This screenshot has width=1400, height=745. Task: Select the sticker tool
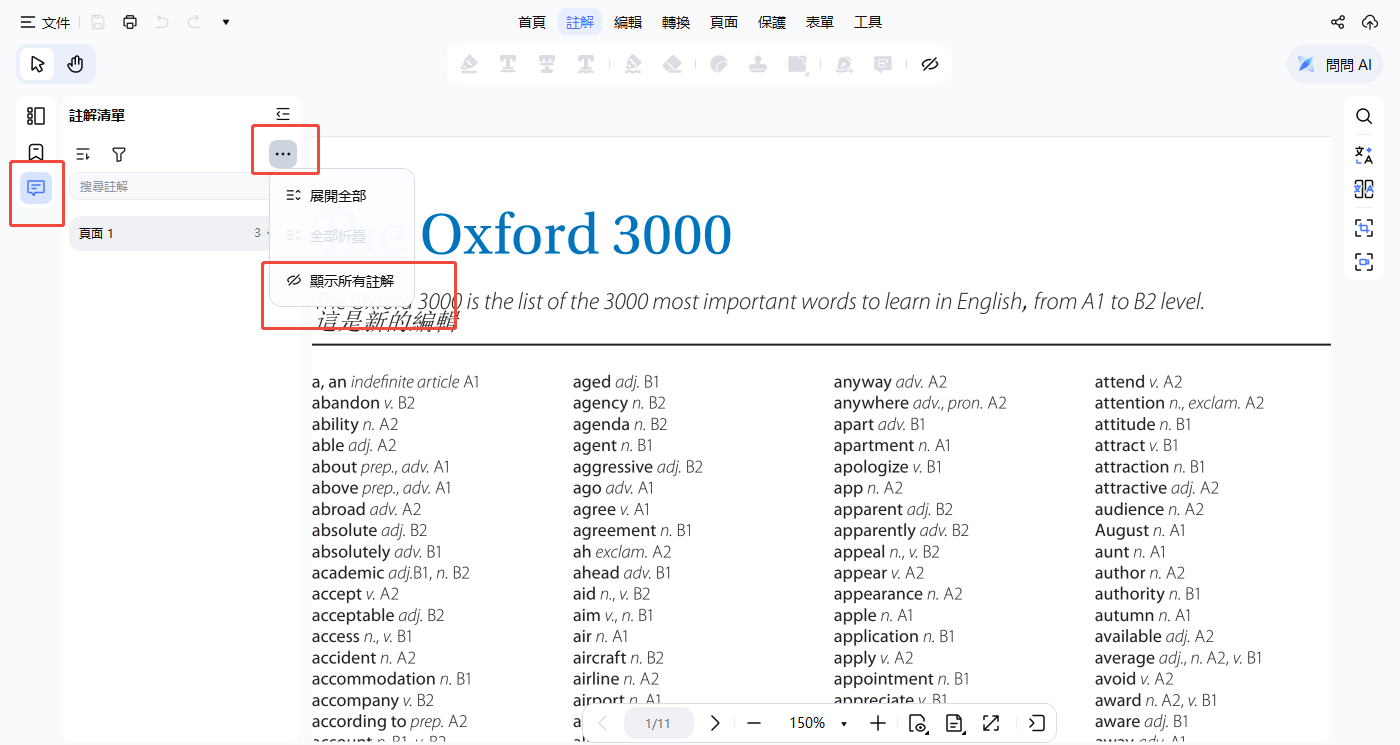pyautogui.click(x=719, y=64)
